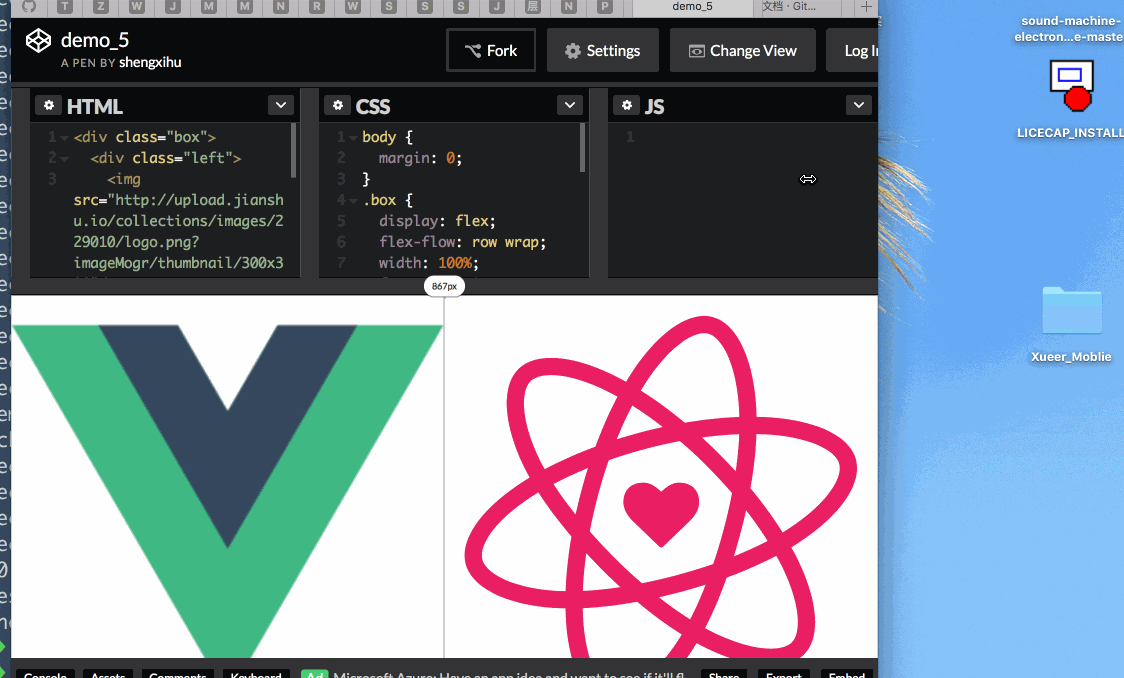Expand the CSS editor dropdown chevron
The height and width of the screenshot is (678, 1124).
click(x=570, y=105)
